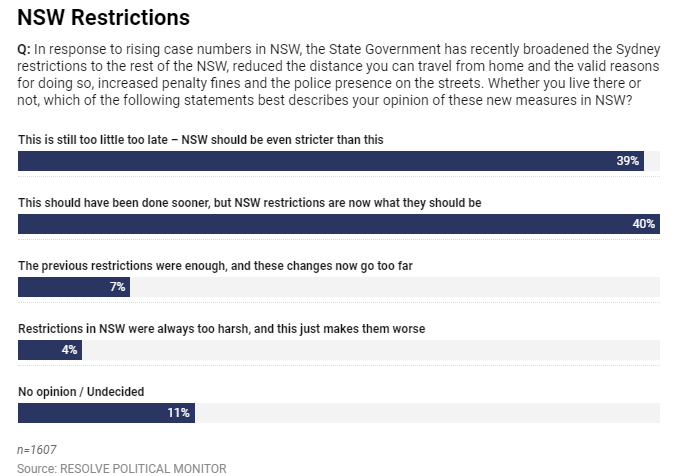Select the 'No opinion / Undecided' label
Image resolution: width=699 pixels, height=476 pixels.
81,392
